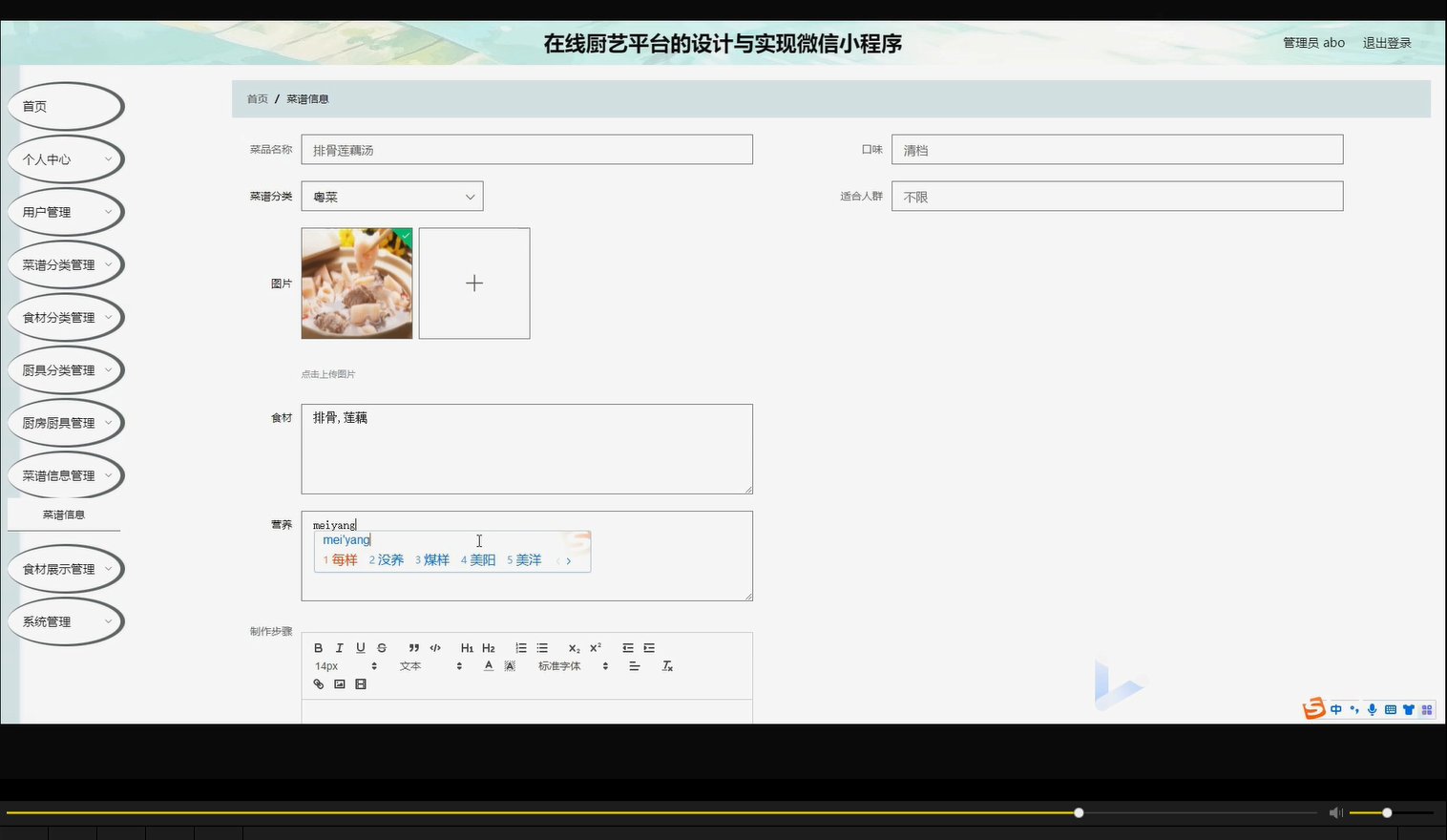Image resolution: width=1447 pixels, height=840 pixels.
Task: Expand the 食材分类管理 sidebar menu
Action: point(66,317)
